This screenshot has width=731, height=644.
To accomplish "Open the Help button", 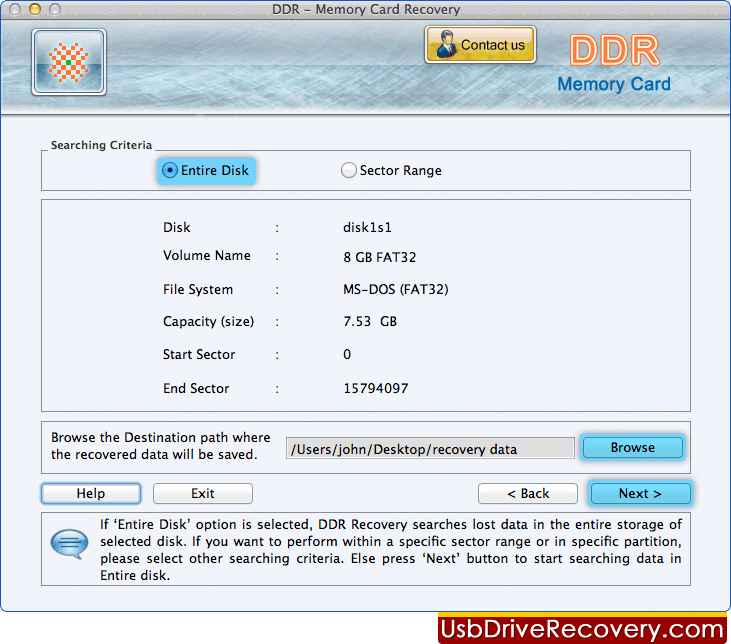I will click(91, 493).
